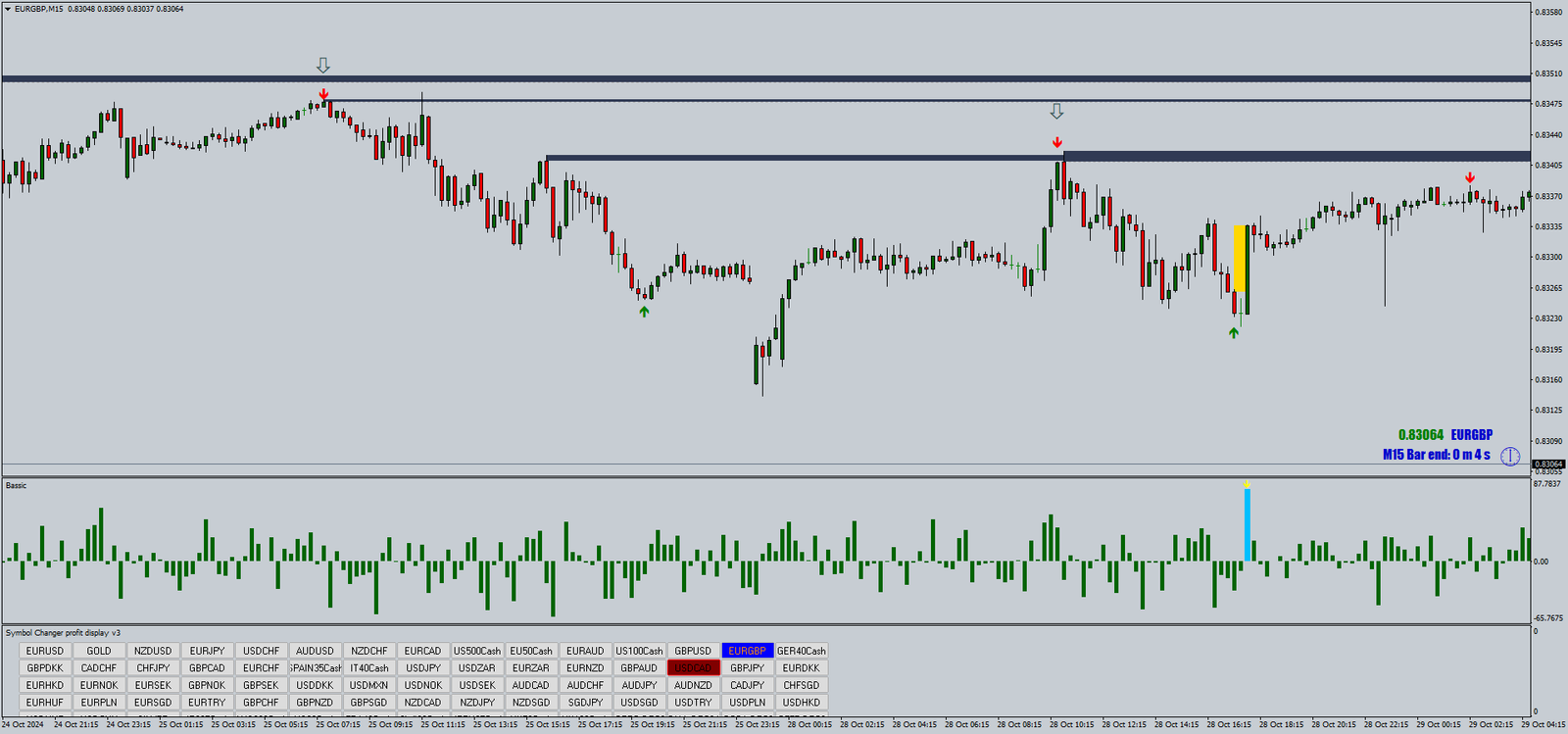1568x734 pixels.
Task: Choose the USDJPY symbol button
Action: click(423, 668)
